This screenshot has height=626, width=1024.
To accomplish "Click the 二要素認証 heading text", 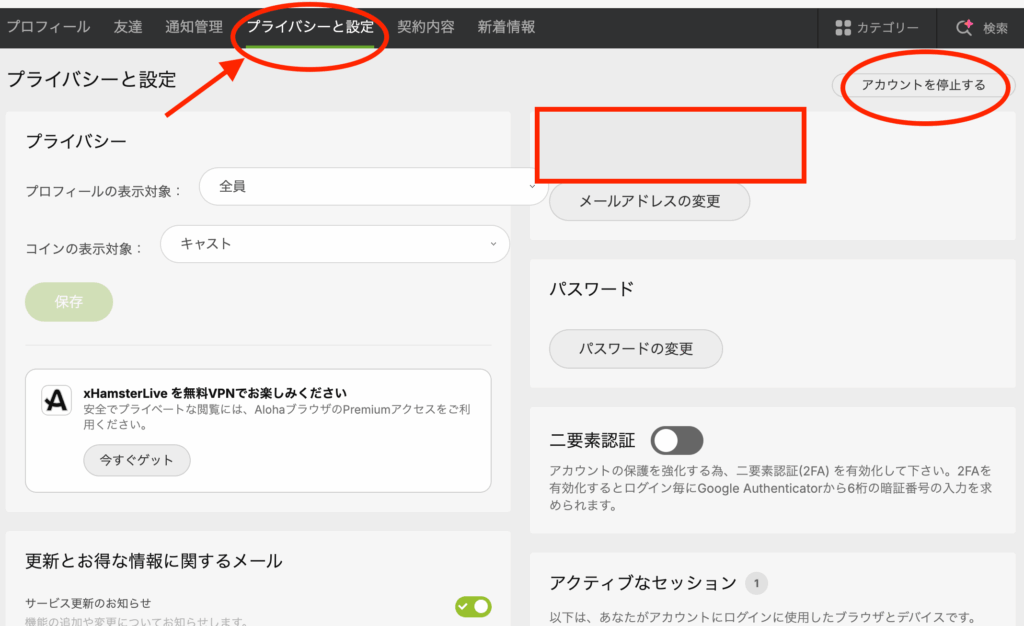I will pos(592,441).
